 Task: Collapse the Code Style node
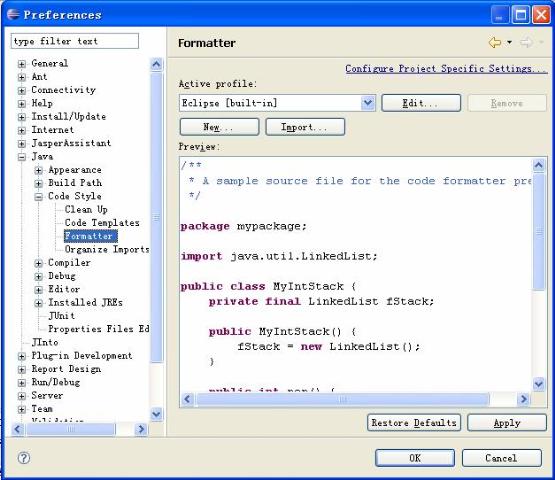click(39, 197)
